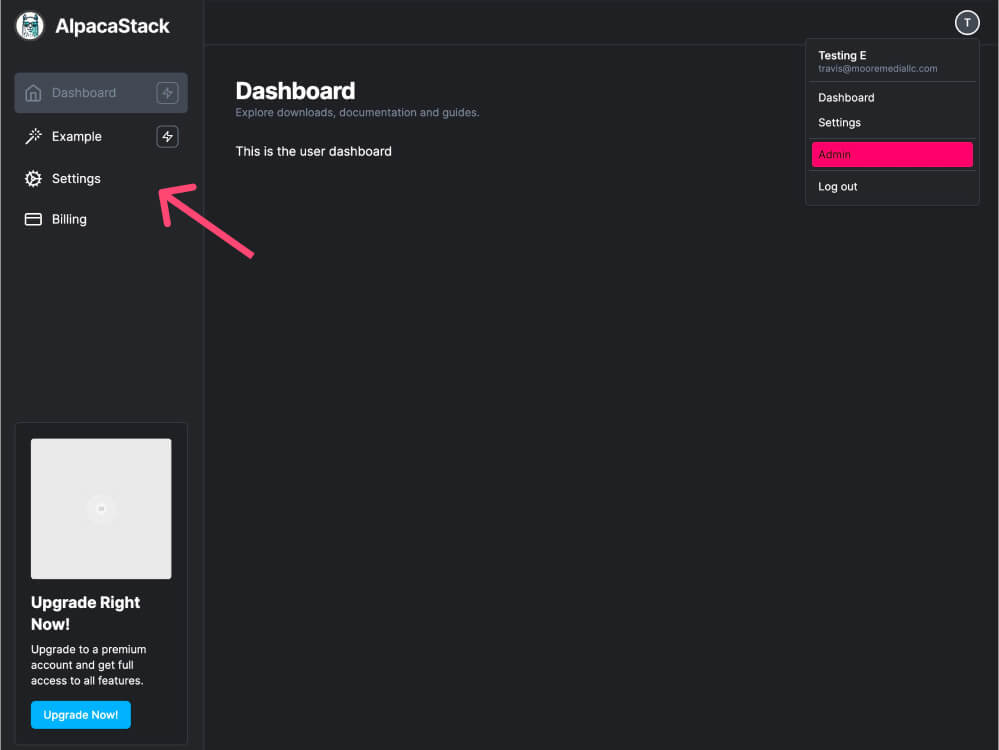Select the Billing item in the sidebar
Viewport: 999px width, 750px height.
pos(68,219)
